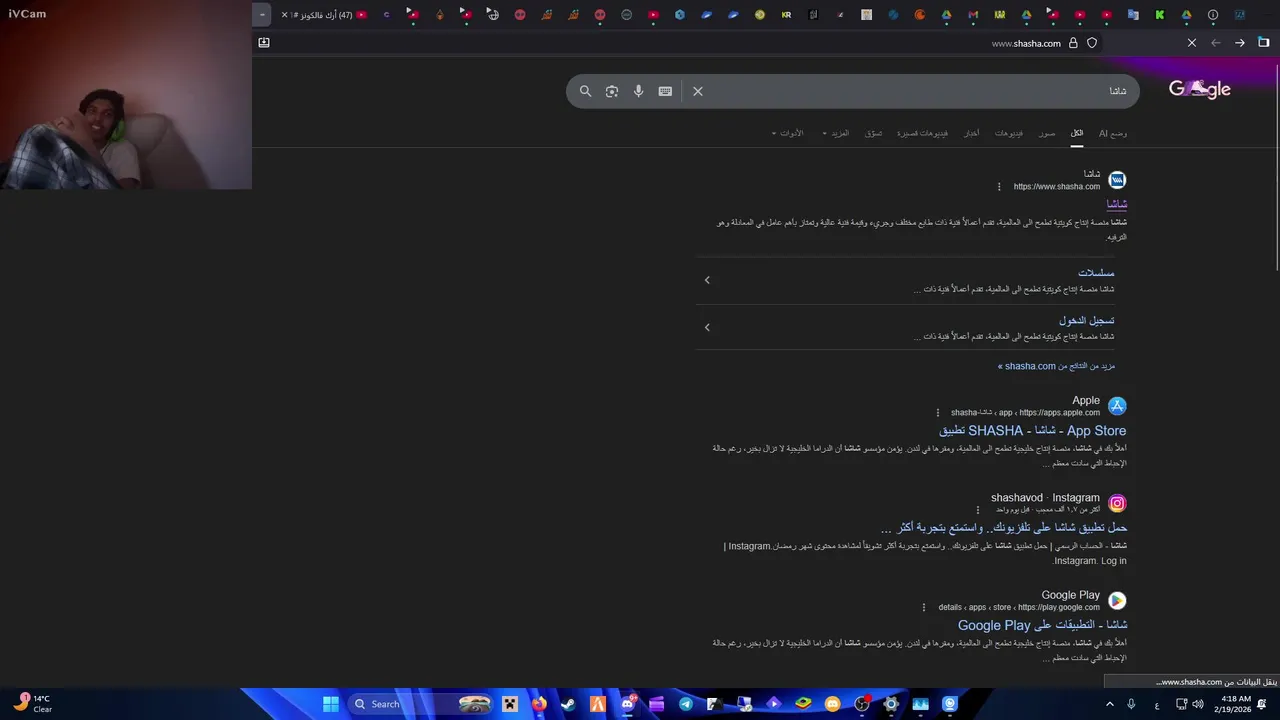The height and width of the screenshot is (720, 1280).
Task: Open the Shopping tab (تسوّق)
Action: (873, 133)
